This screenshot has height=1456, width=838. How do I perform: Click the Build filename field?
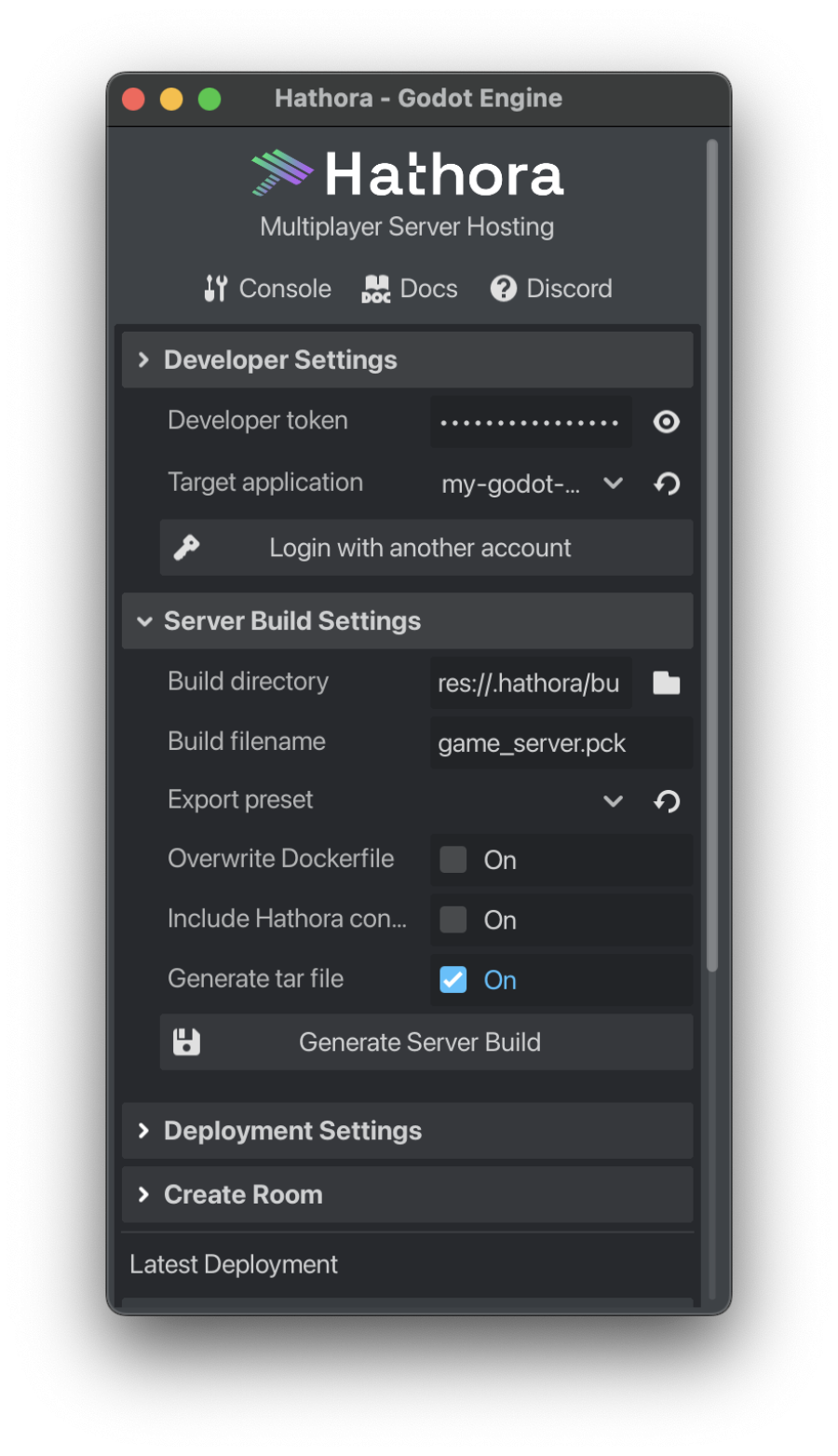pyautogui.click(x=561, y=743)
